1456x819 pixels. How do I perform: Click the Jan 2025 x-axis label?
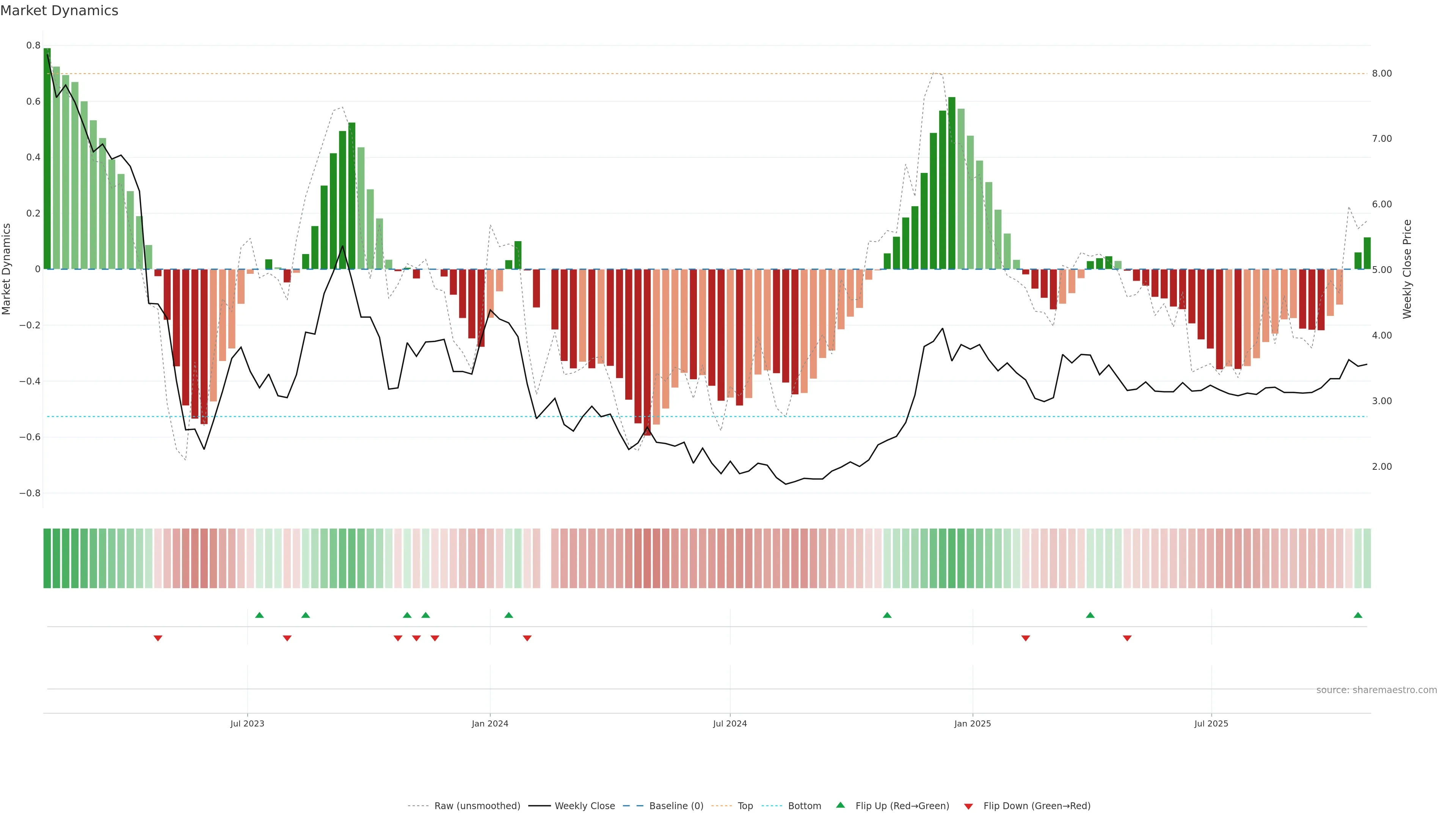[x=972, y=723]
